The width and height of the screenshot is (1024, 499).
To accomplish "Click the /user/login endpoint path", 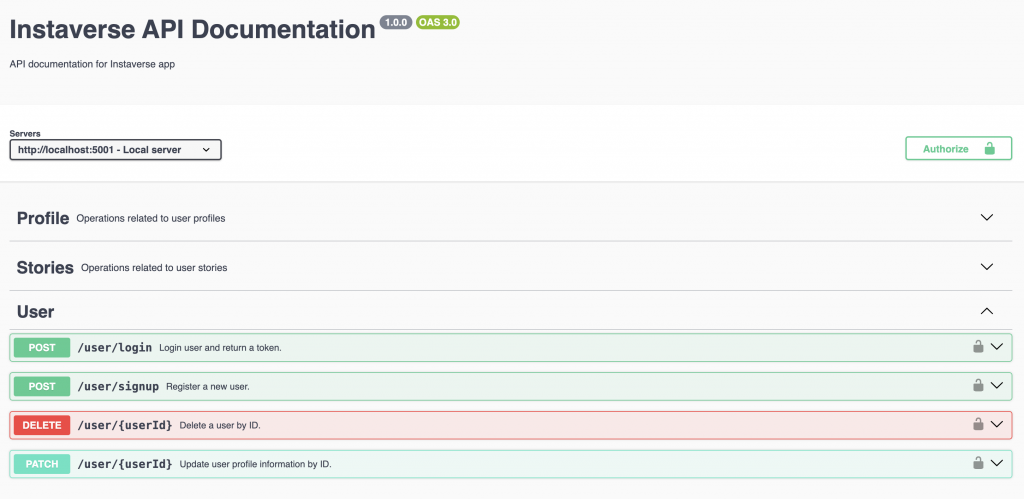I will (x=115, y=347).
